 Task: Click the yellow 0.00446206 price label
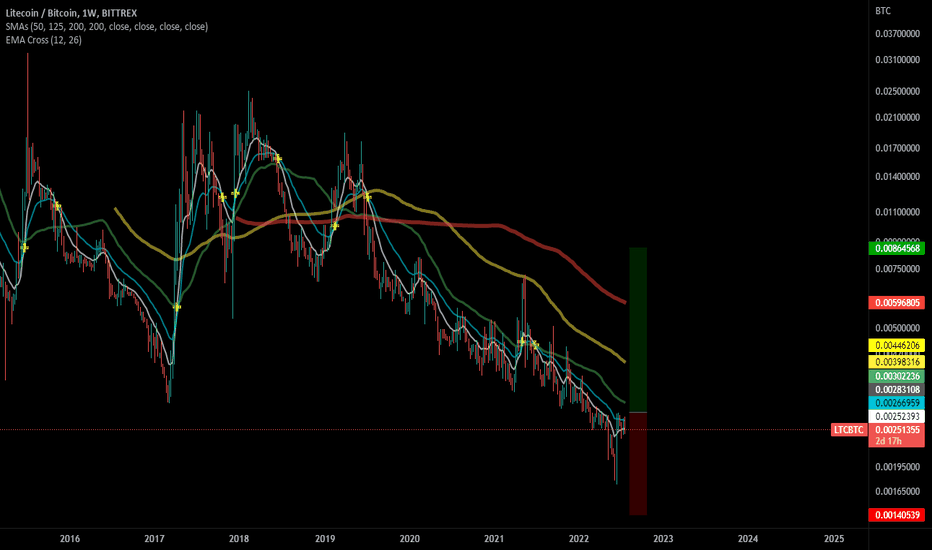click(x=896, y=345)
